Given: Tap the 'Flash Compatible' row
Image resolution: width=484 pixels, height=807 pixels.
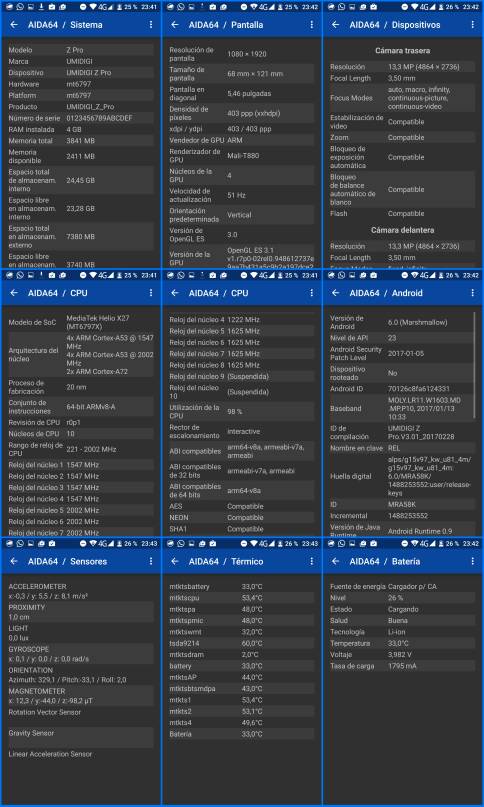Looking at the screenshot, I should (402, 214).
